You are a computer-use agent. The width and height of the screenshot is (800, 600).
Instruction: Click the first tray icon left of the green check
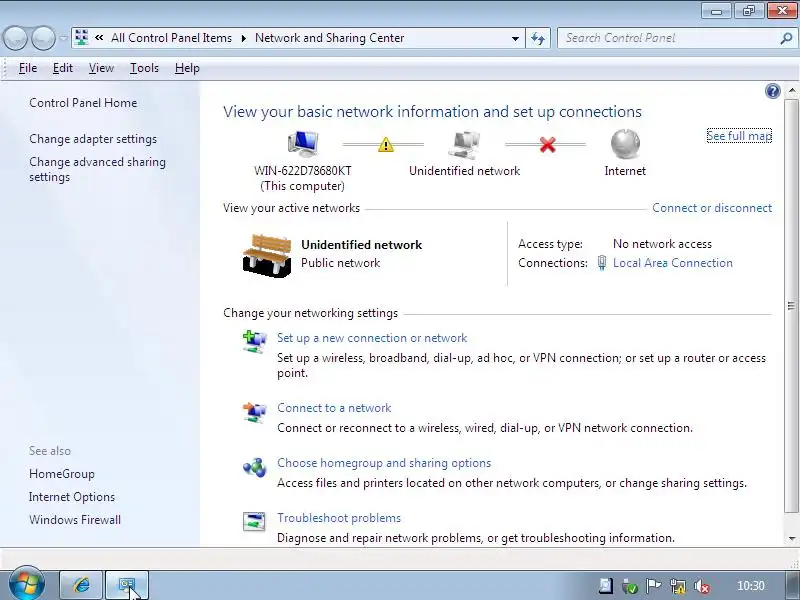pos(606,586)
